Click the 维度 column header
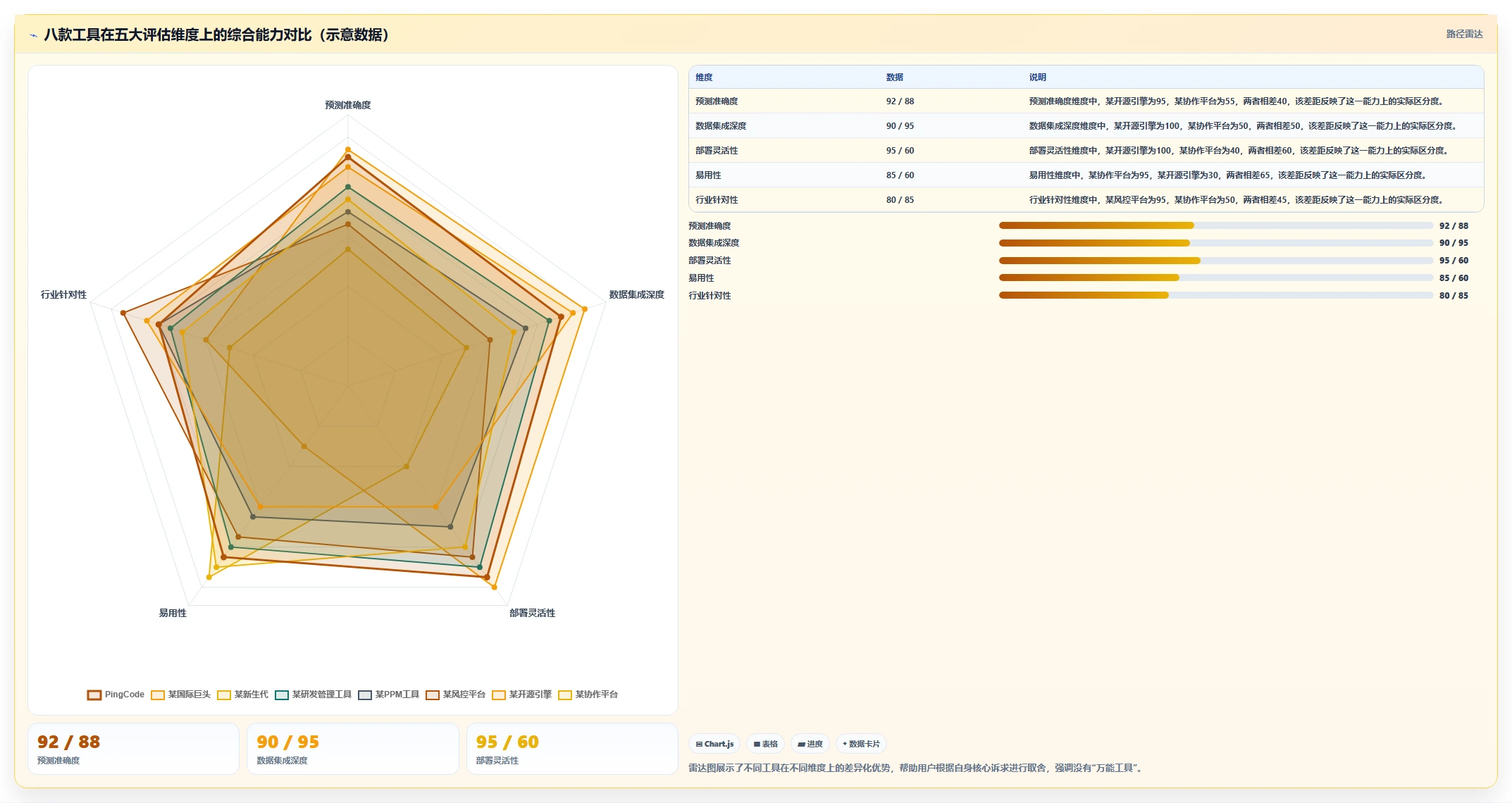Image resolution: width=1512 pixels, height=803 pixels. 704,77
